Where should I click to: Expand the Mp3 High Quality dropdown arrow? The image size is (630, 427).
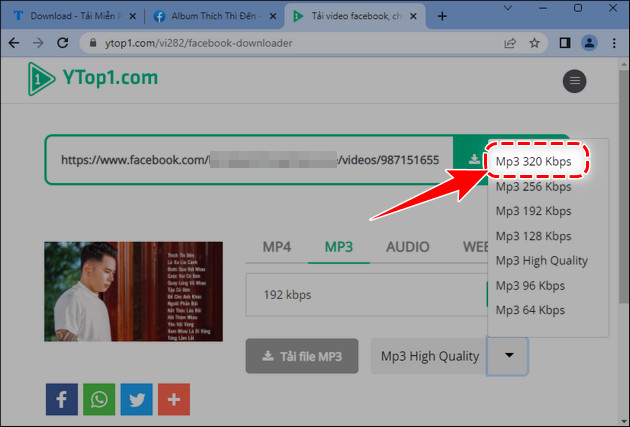tap(508, 355)
